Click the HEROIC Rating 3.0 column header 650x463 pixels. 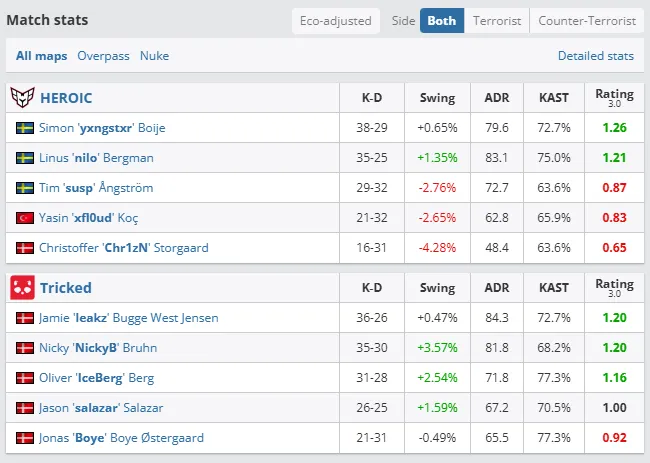pyautogui.click(x=614, y=98)
